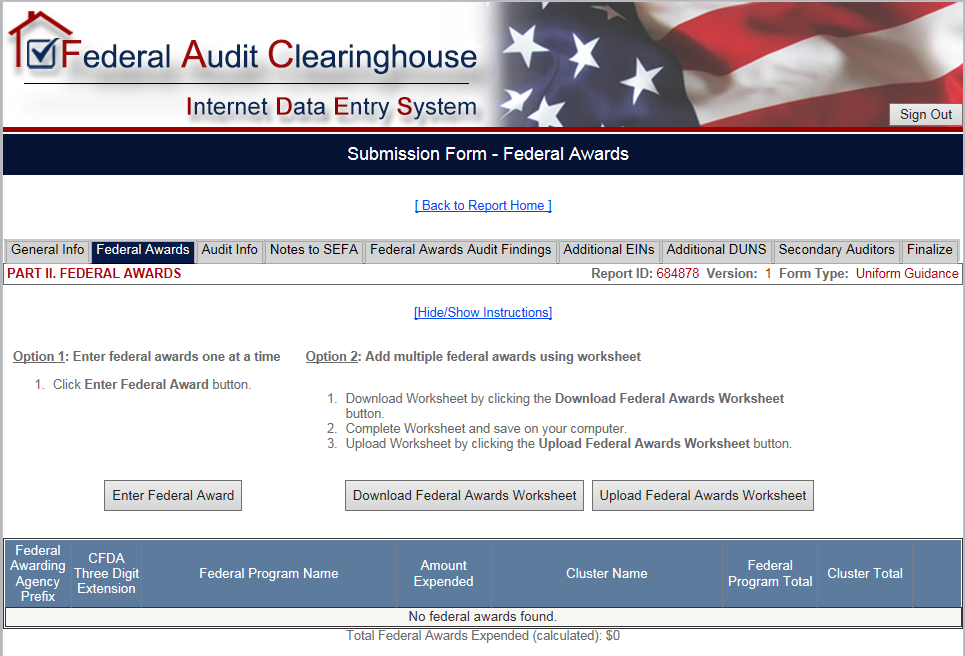Screen dimensions: 965x656
Task: Toggle the Hide/Show Instructions link
Action: (483, 313)
